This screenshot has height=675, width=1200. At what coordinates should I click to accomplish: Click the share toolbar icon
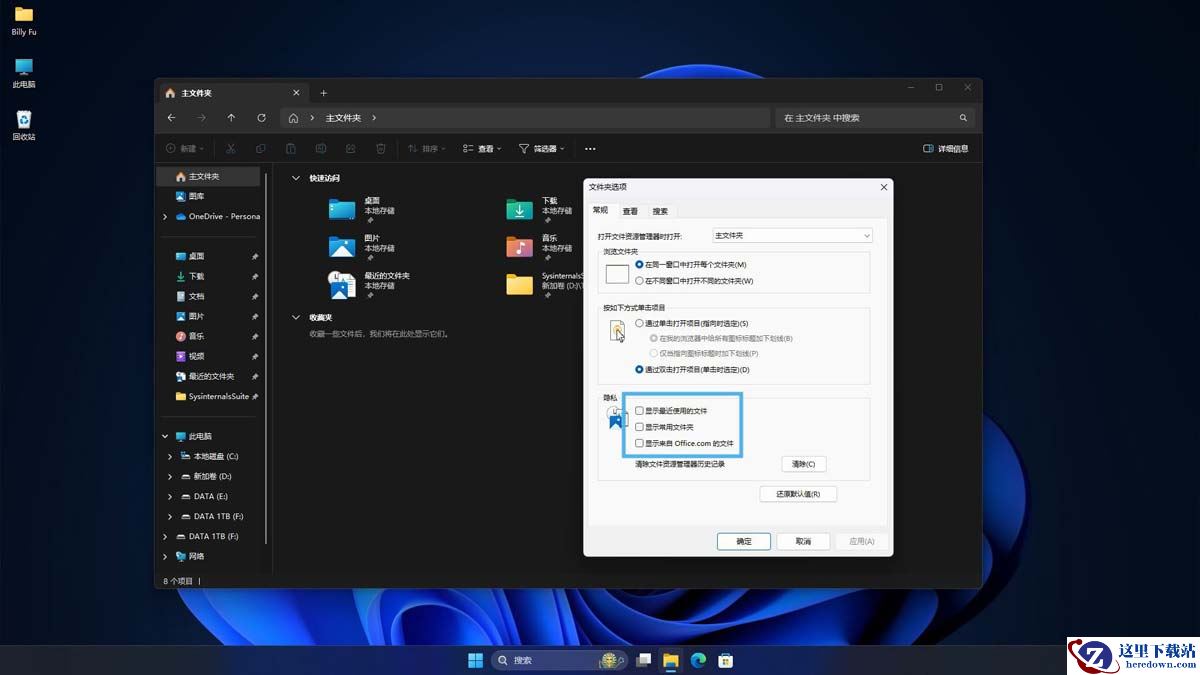point(350,149)
